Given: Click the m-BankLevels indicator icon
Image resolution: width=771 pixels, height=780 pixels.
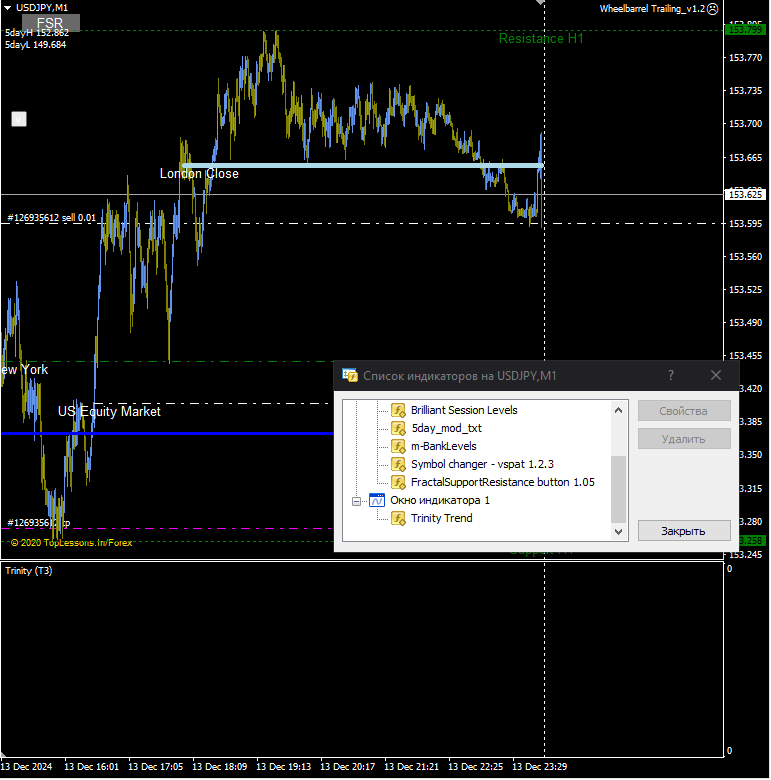Looking at the screenshot, I should tap(398, 446).
